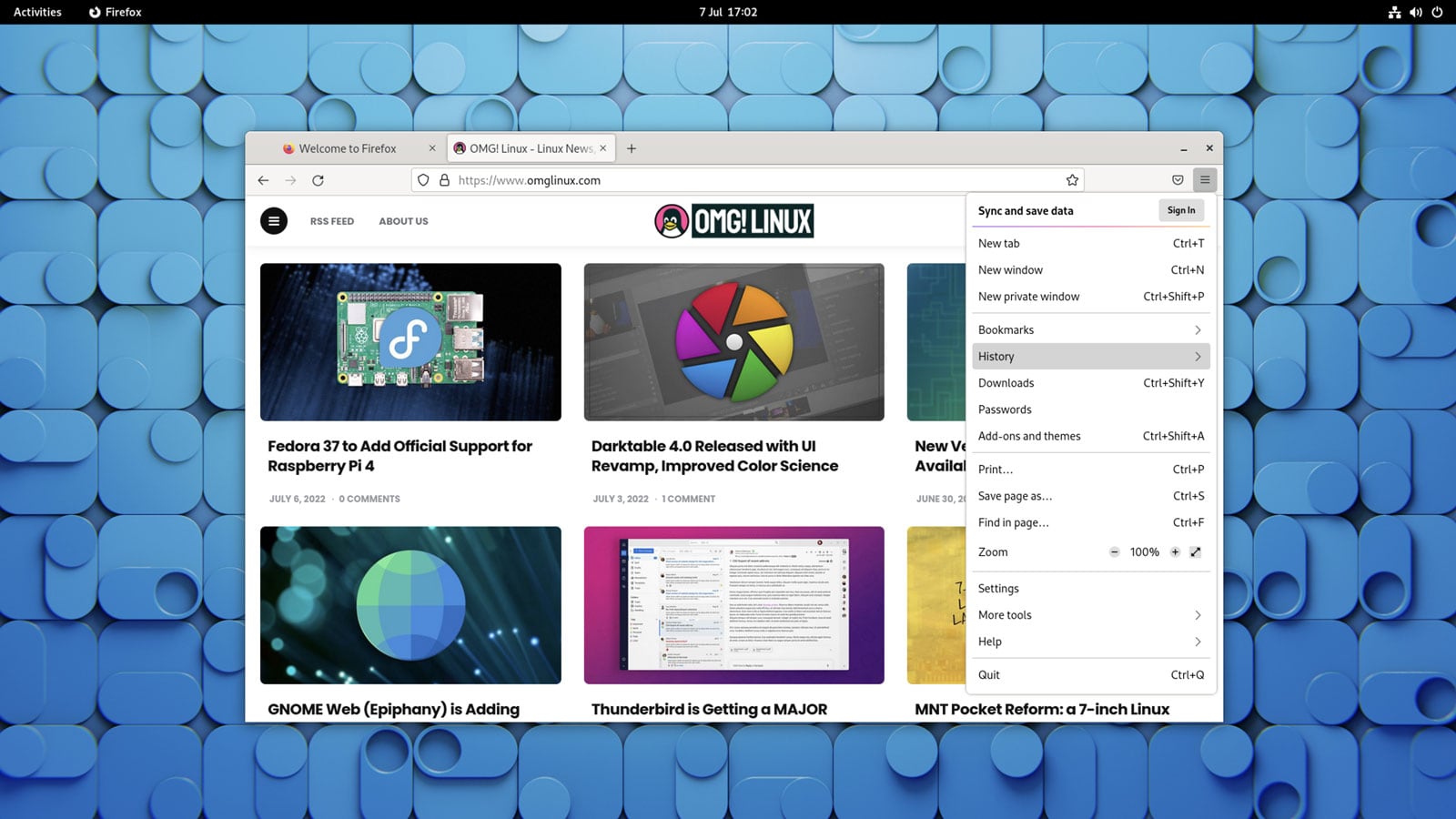The width and height of the screenshot is (1456, 819).
Task: Click the JULY 6, 2022 date
Action: (297, 499)
